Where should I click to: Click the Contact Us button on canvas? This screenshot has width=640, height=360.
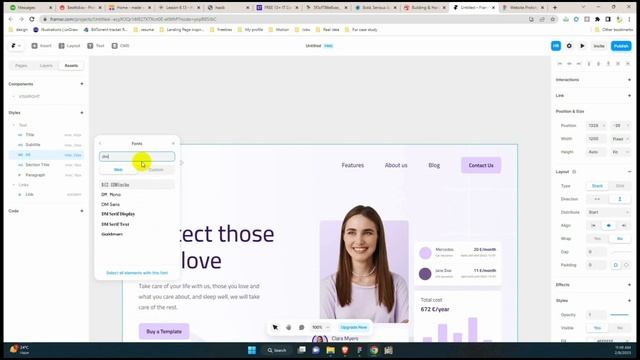pyautogui.click(x=481, y=165)
